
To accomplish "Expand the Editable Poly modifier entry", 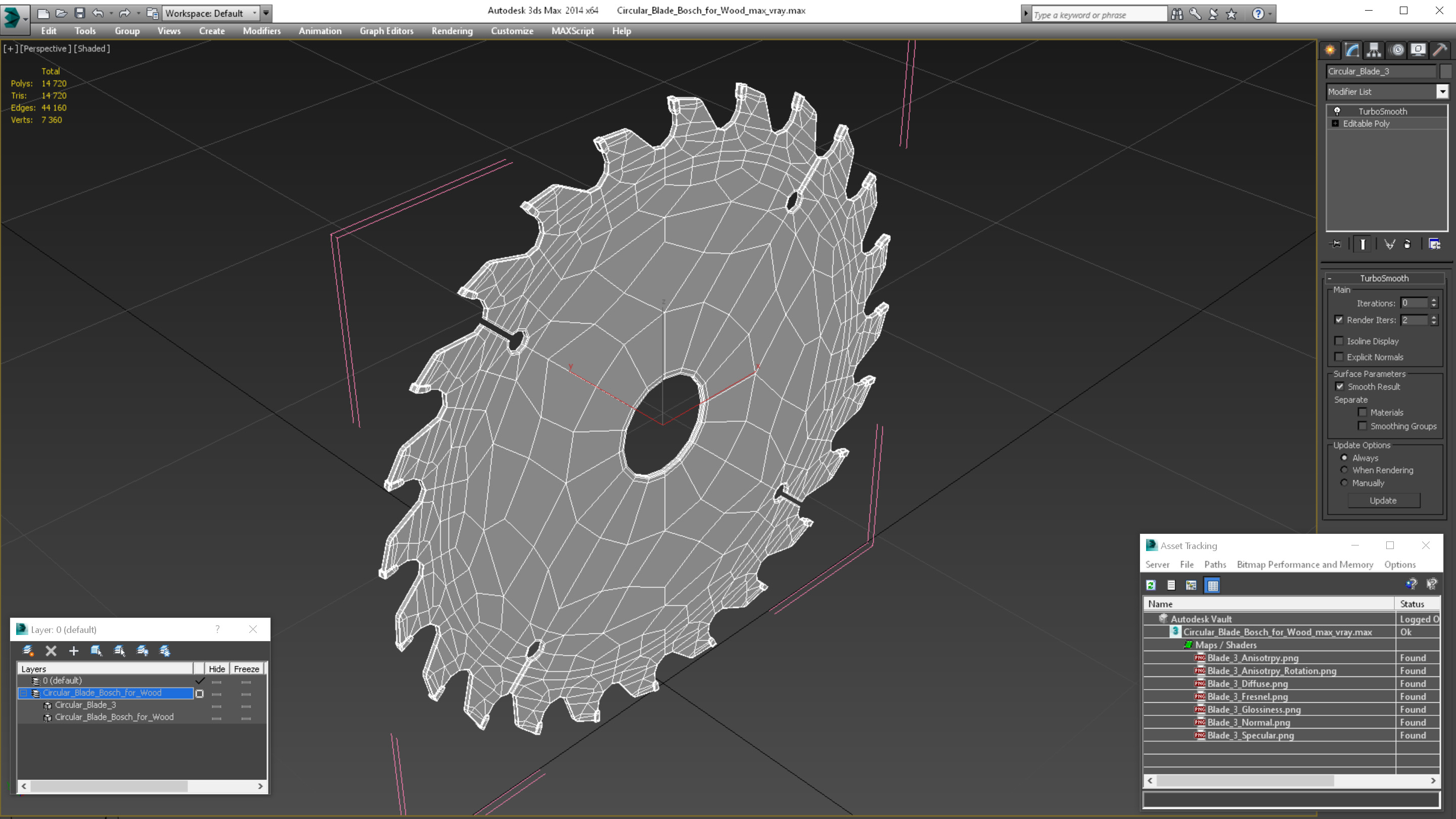I will tap(1335, 123).
